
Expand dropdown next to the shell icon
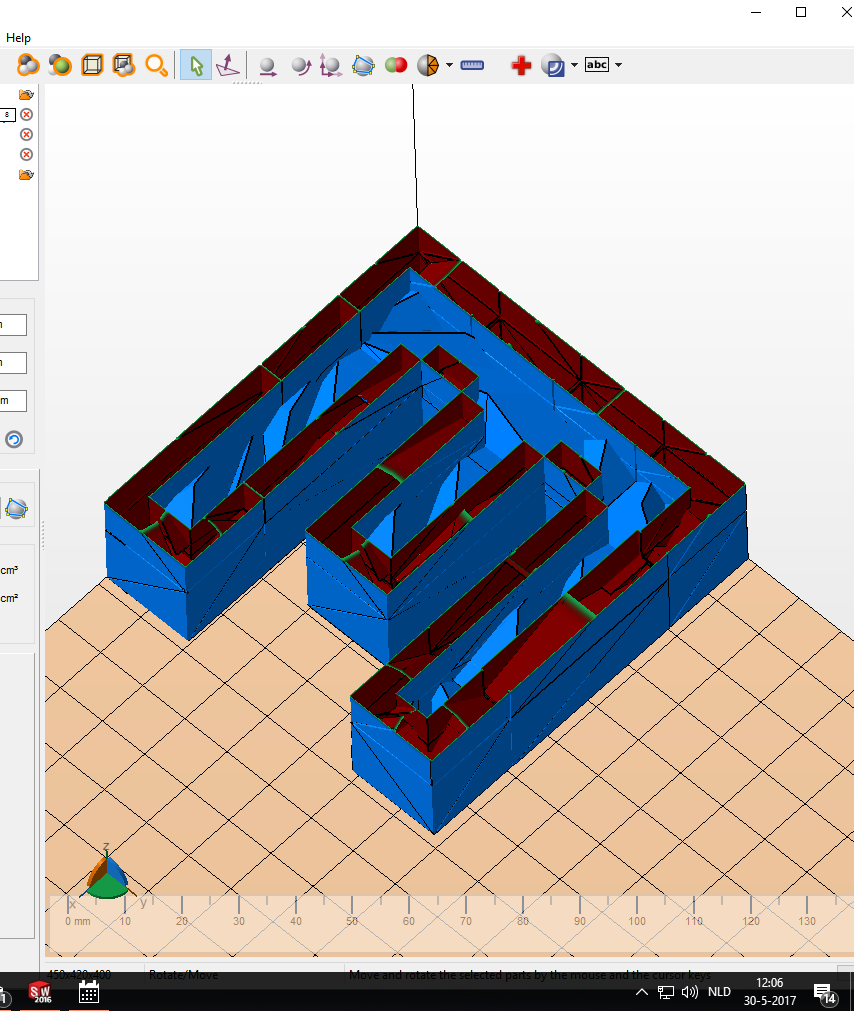[x=574, y=66]
